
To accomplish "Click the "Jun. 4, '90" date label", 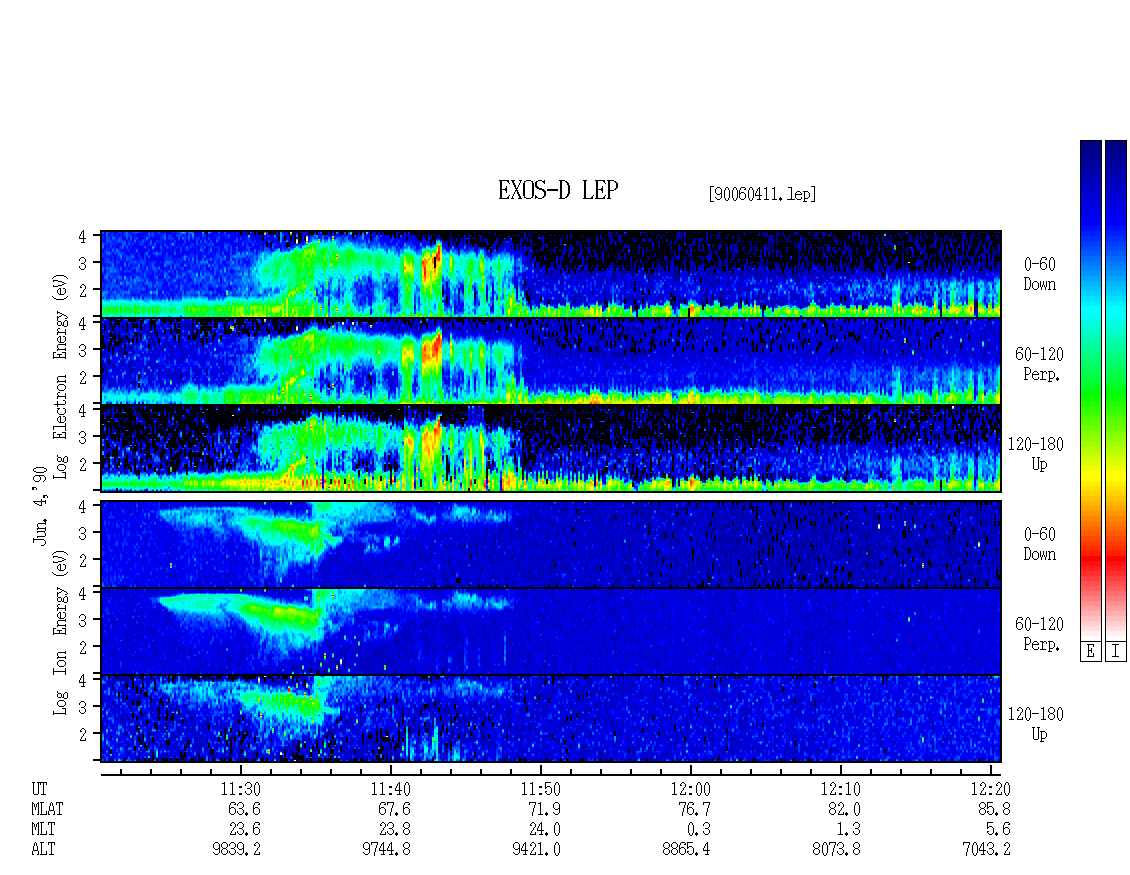I will 40,505.
